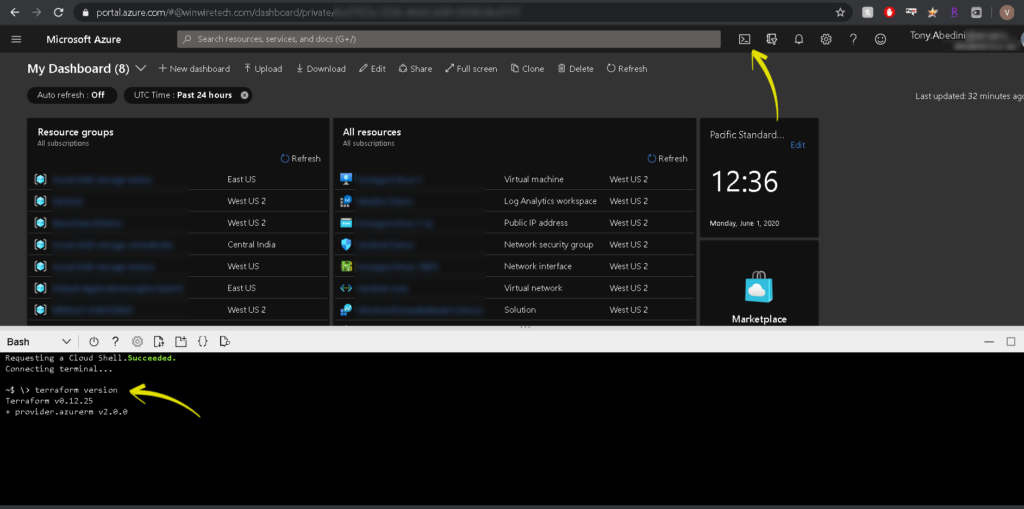Open a new Cloud Shell session icon

180,342
